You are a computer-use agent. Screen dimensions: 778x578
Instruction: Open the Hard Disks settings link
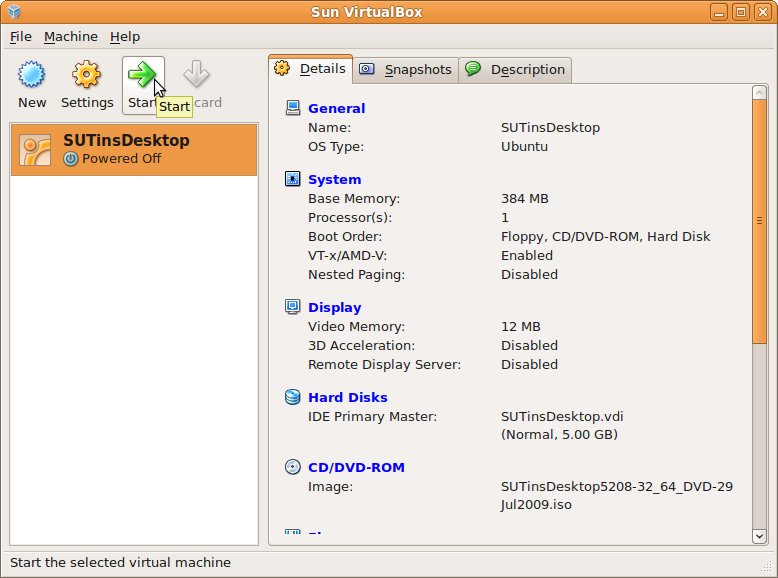[x=347, y=397]
